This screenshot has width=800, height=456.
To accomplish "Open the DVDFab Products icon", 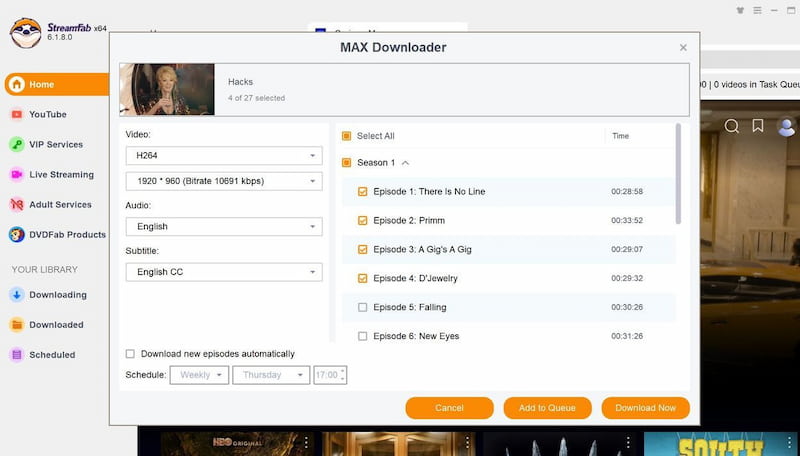I will click(17, 235).
